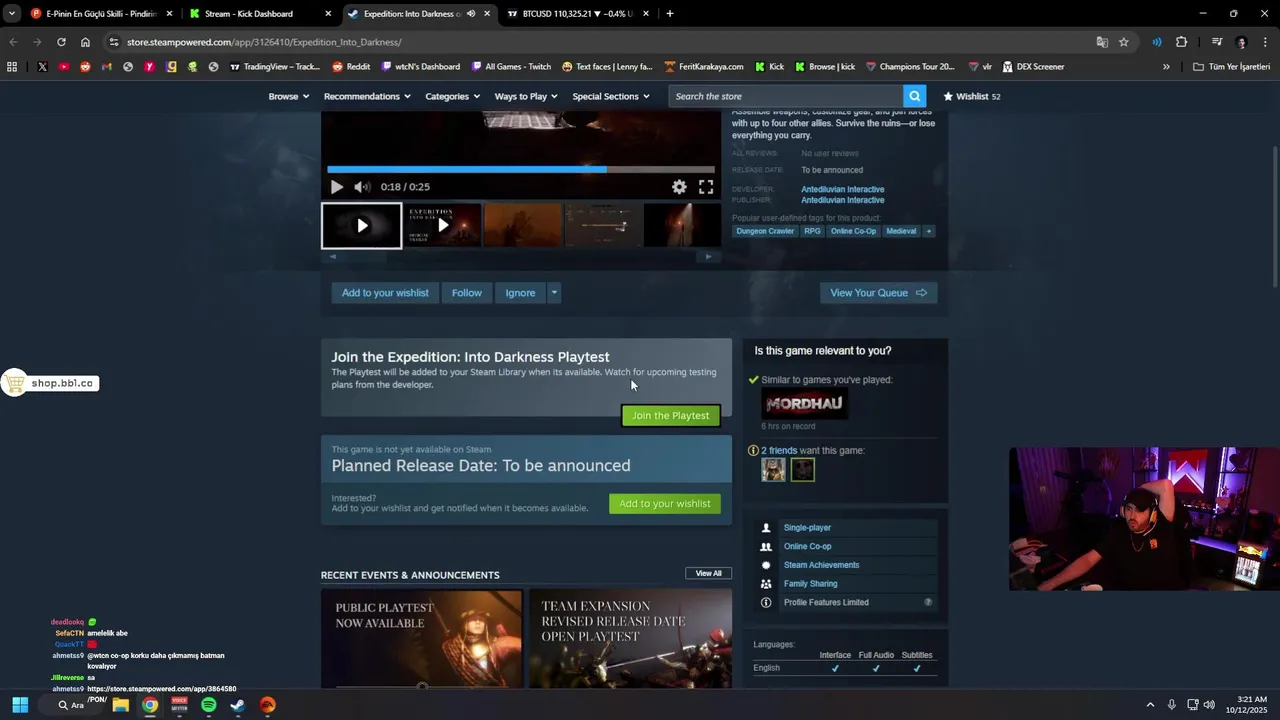1280x720 pixels.
Task: Expand the Browse menu
Action: 288,96
